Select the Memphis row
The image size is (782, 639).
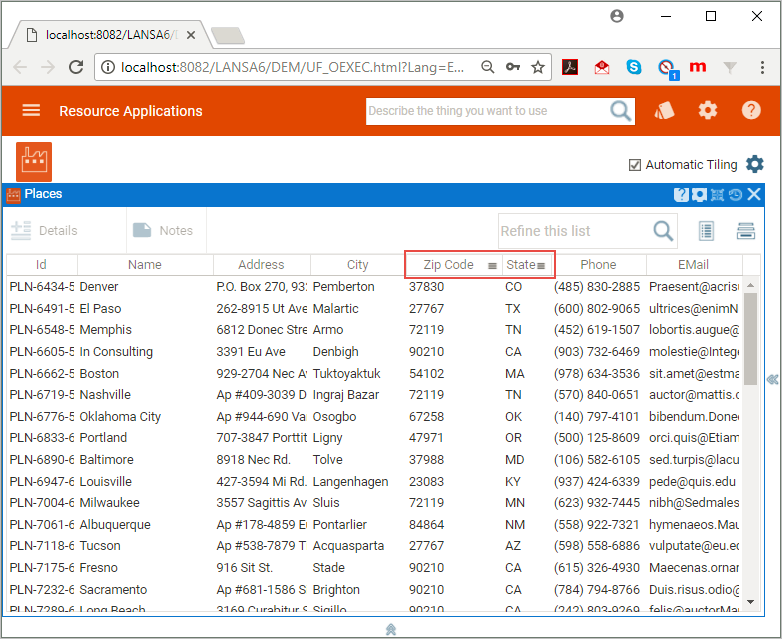tap(374, 330)
